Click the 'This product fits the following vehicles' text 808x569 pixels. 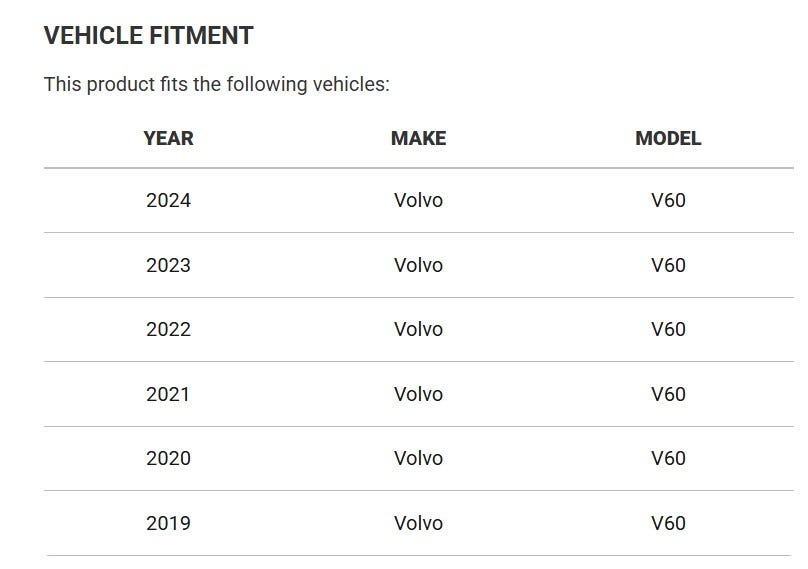pos(217,84)
